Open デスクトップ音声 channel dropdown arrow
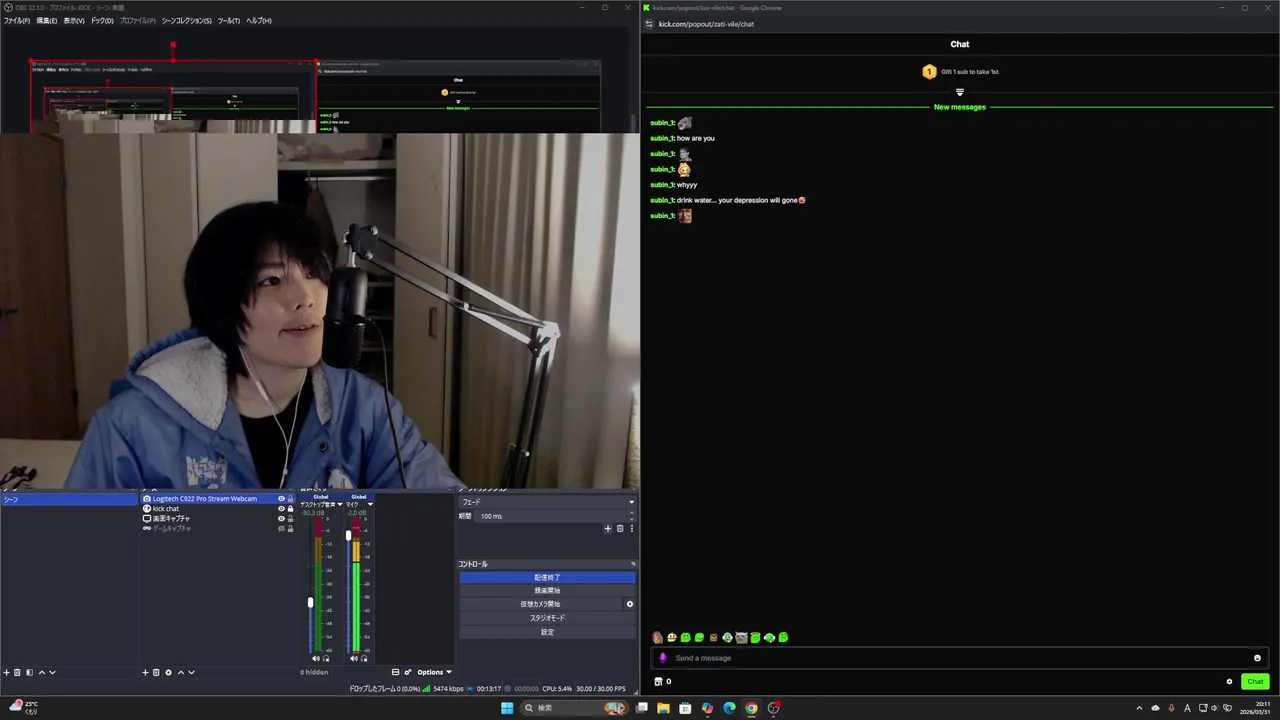Viewport: 1280px width, 720px height. click(x=340, y=505)
